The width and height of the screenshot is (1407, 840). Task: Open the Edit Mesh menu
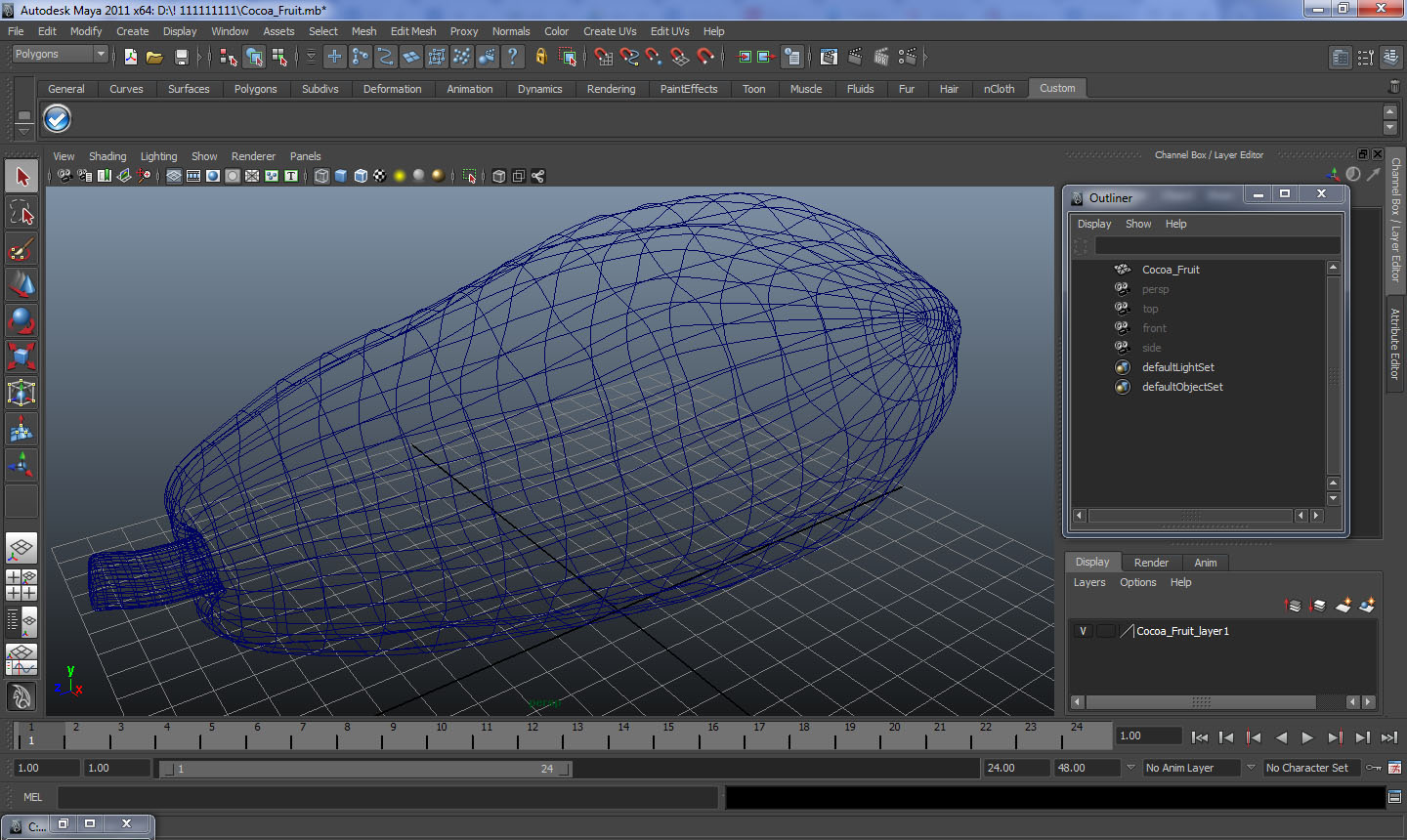[413, 31]
